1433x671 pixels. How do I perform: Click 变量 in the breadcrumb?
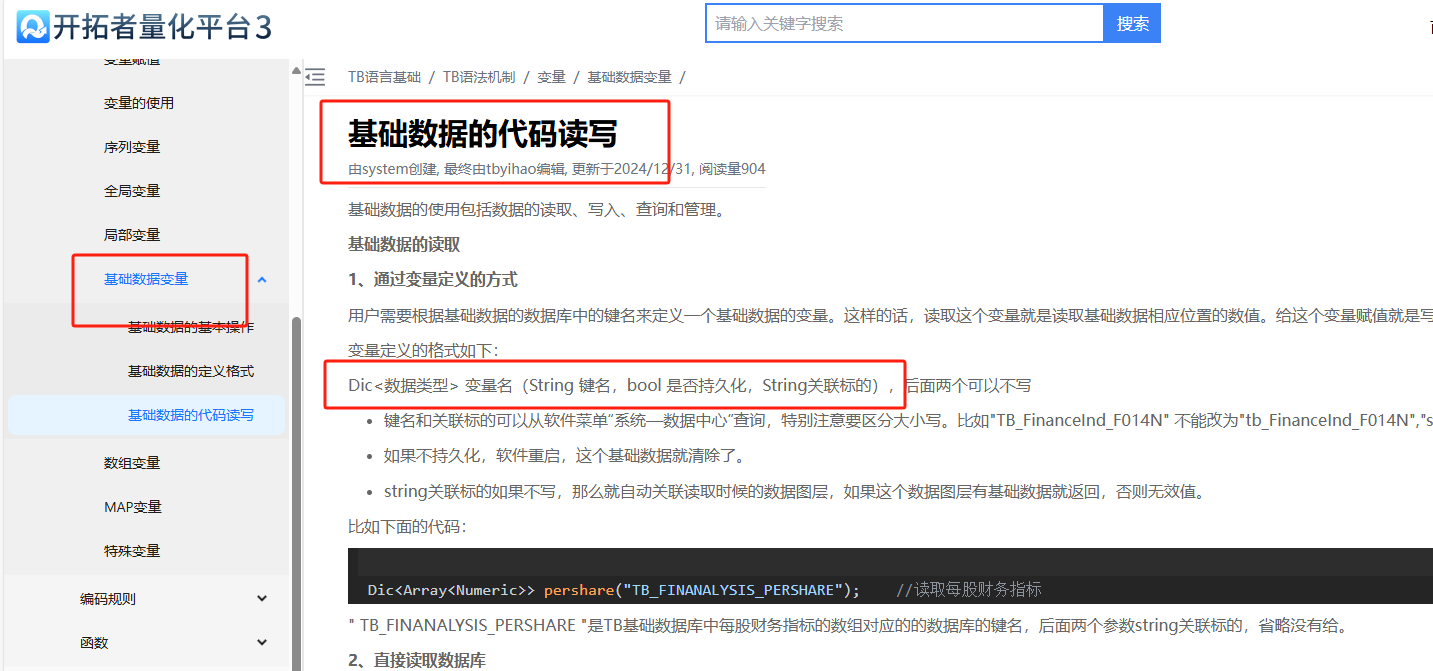[551, 77]
